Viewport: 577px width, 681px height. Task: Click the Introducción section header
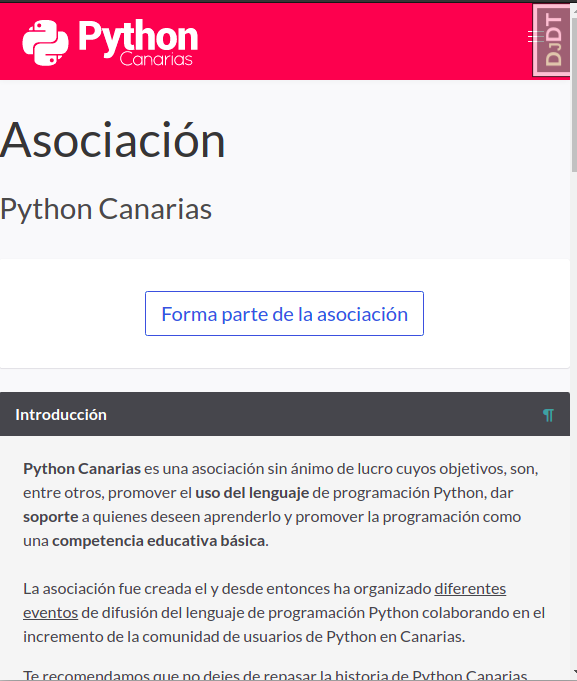(285, 414)
